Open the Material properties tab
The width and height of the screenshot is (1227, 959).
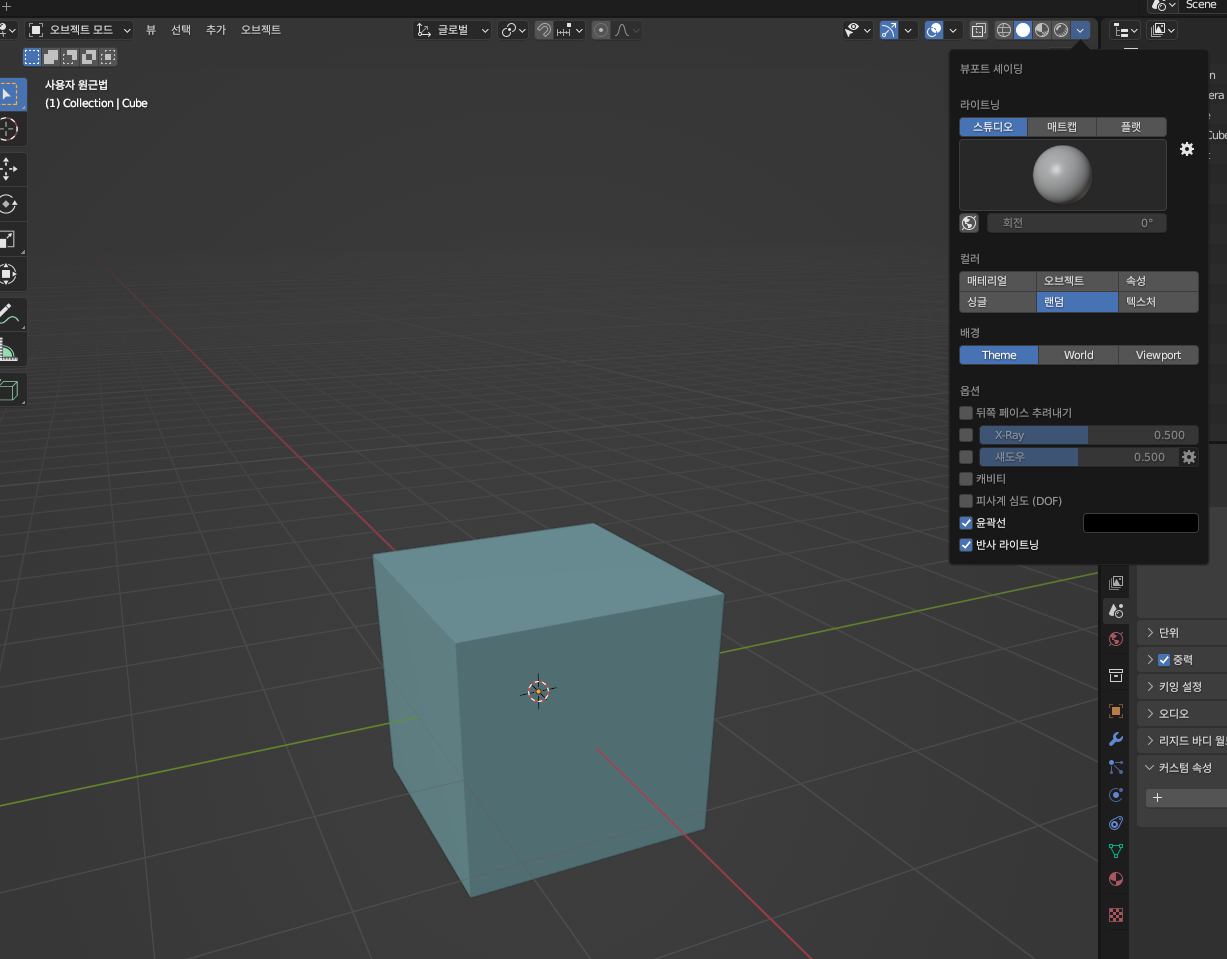pyautogui.click(x=1116, y=879)
